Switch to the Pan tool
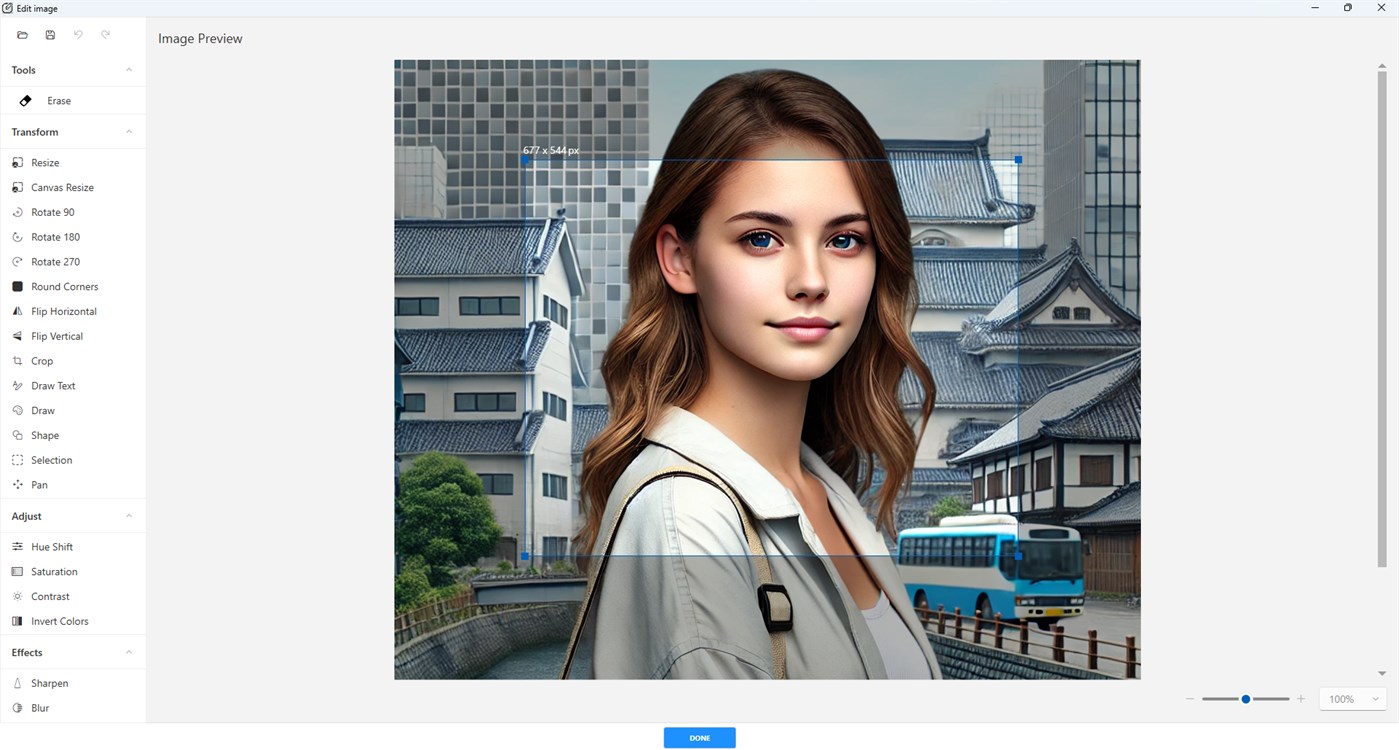Screen dimensions: 1399x750 coord(40,484)
